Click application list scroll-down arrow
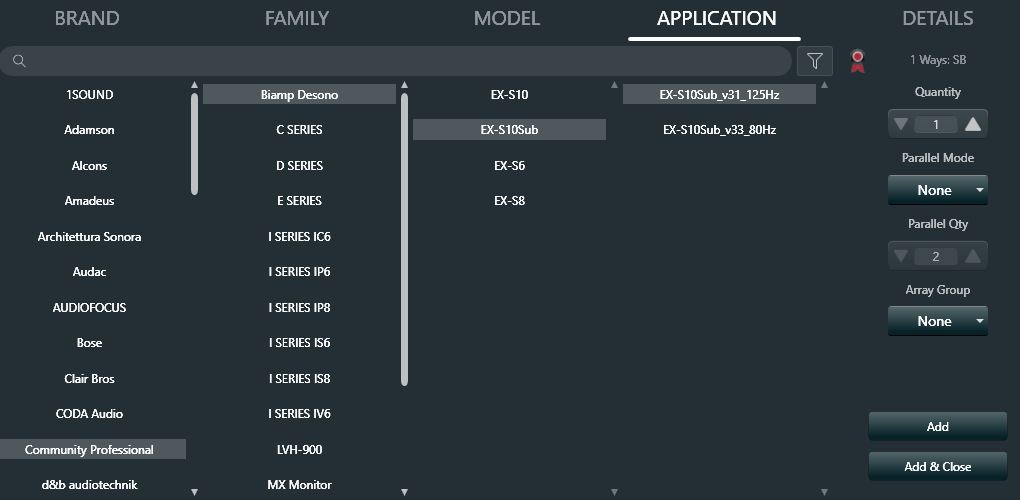Screen dimensions: 1020x500 coord(824,492)
